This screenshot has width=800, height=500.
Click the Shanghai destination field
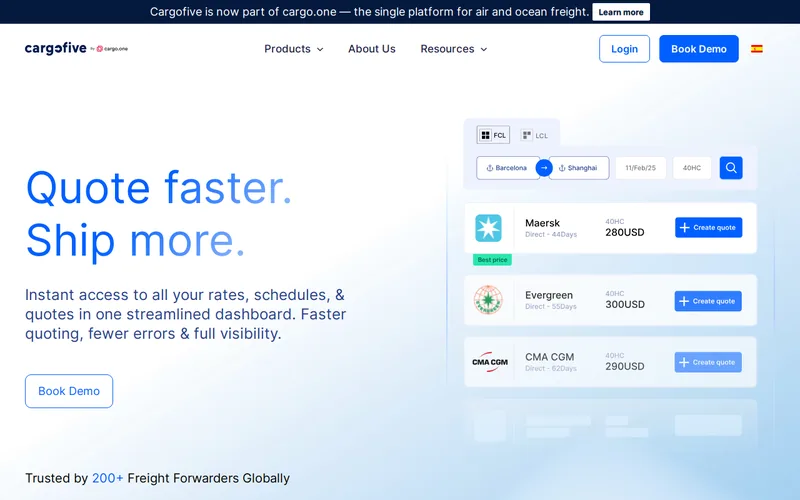(579, 168)
